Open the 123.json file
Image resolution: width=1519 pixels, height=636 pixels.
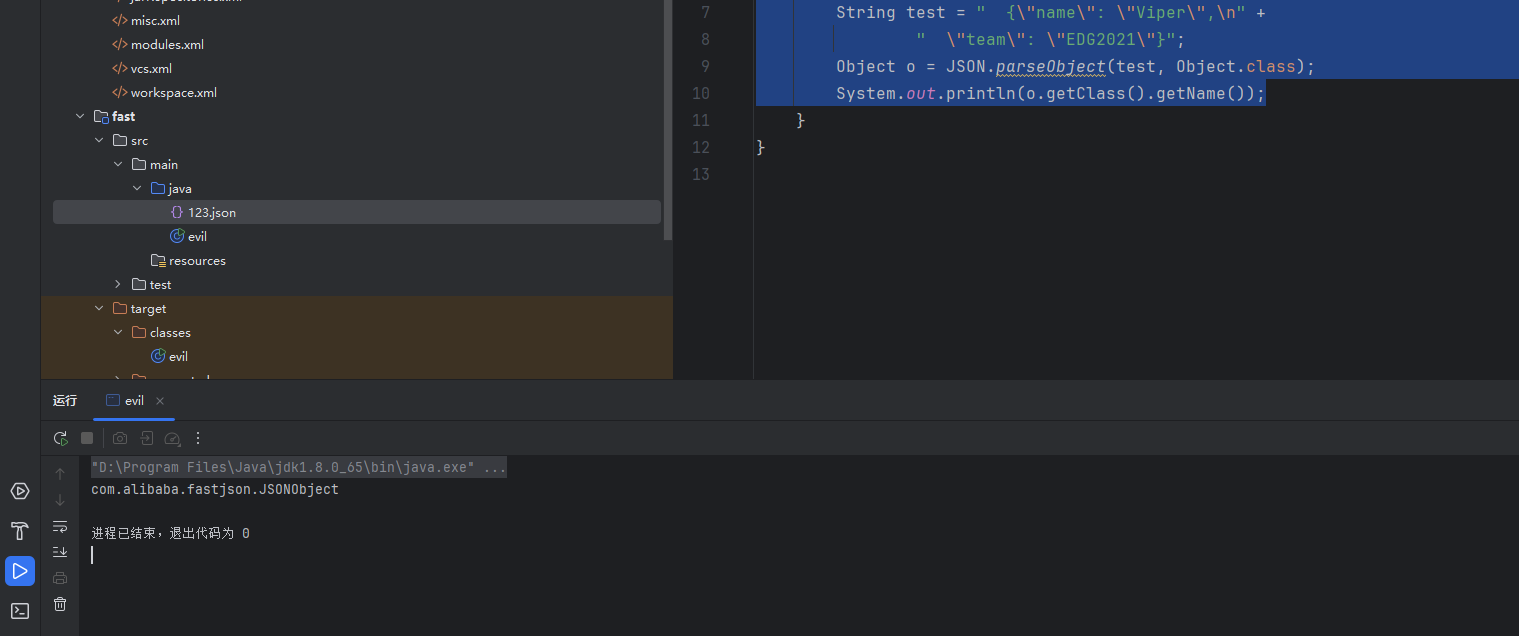pos(211,213)
